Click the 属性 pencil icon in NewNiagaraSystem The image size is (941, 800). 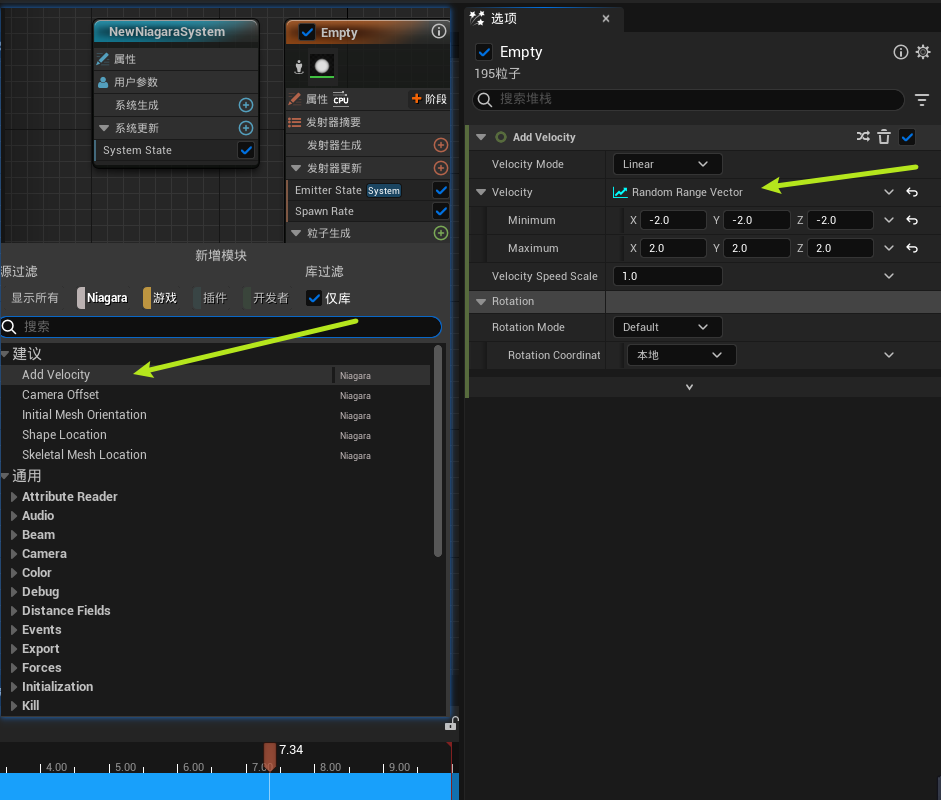click(x=103, y=59)
